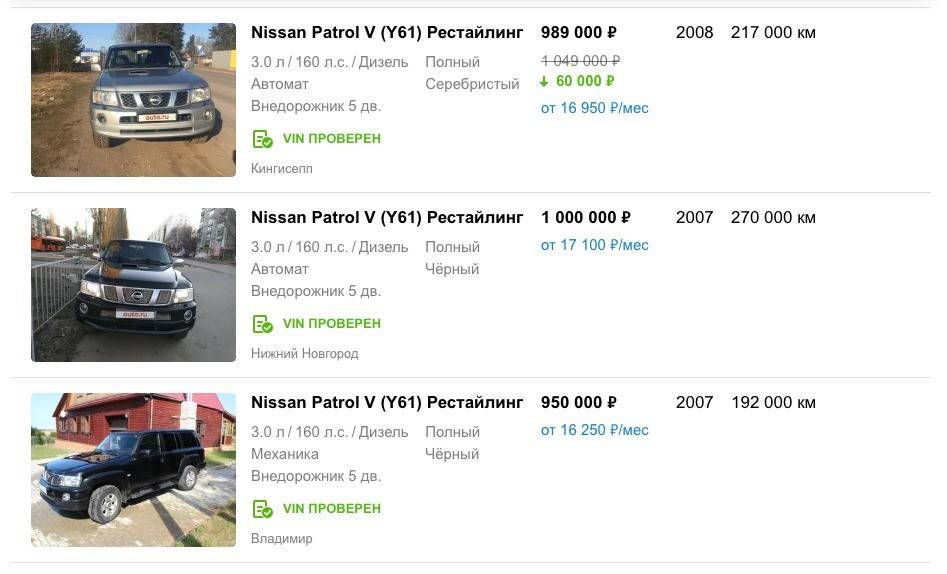Open the 989 000 ₽ Nissan Patrol title
Viewport: 947px width, 574px height.
point(387,33)
